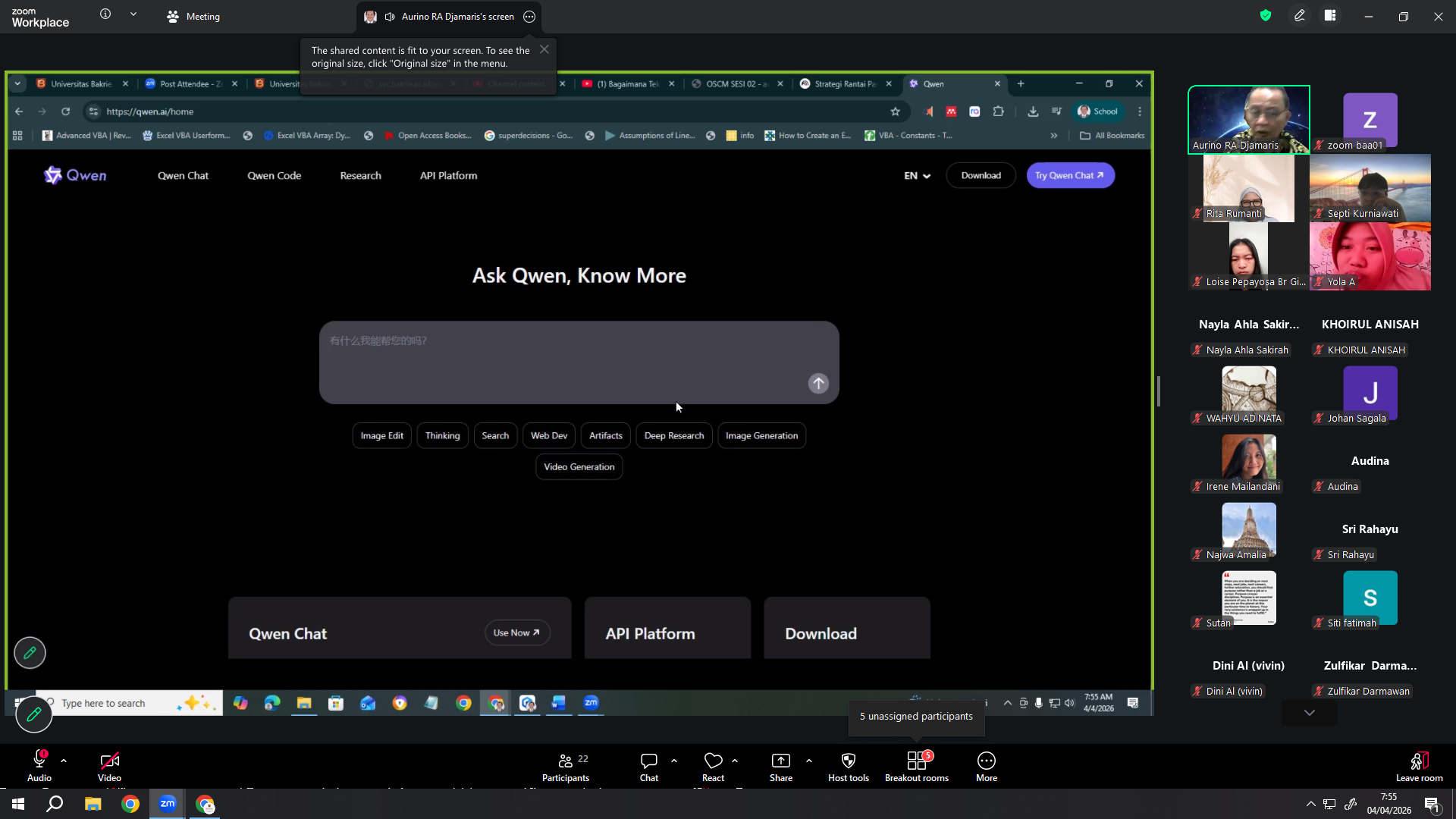Image resolution: width=1456 pixels, height=819 pixels.
Task: Open the Meeting tab in Zoom header
Action: [x=193, y=17]
